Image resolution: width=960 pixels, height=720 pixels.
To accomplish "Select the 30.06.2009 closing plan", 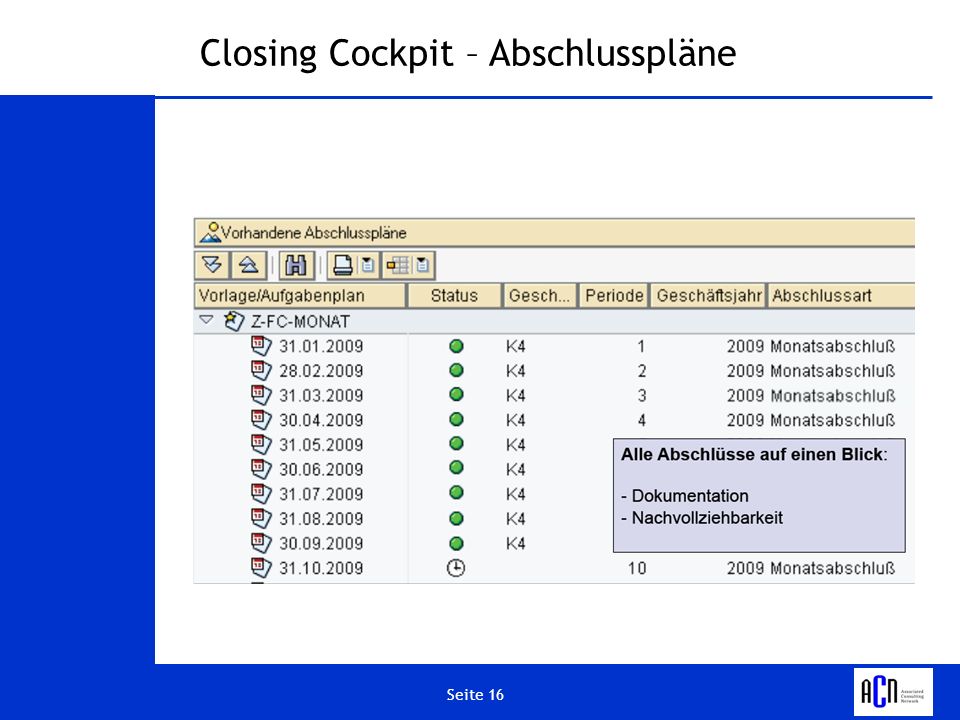I will pos(321,470).
